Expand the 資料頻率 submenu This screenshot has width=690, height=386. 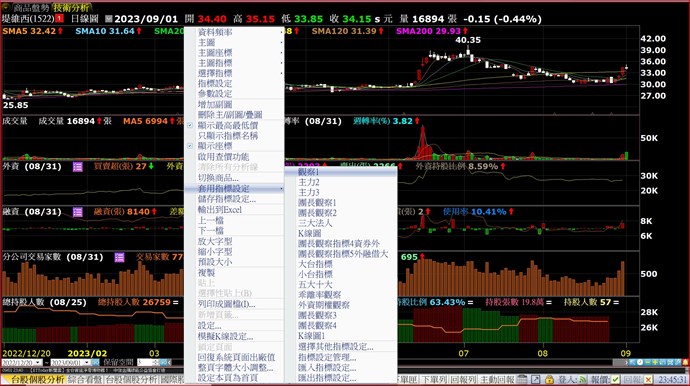235,32
